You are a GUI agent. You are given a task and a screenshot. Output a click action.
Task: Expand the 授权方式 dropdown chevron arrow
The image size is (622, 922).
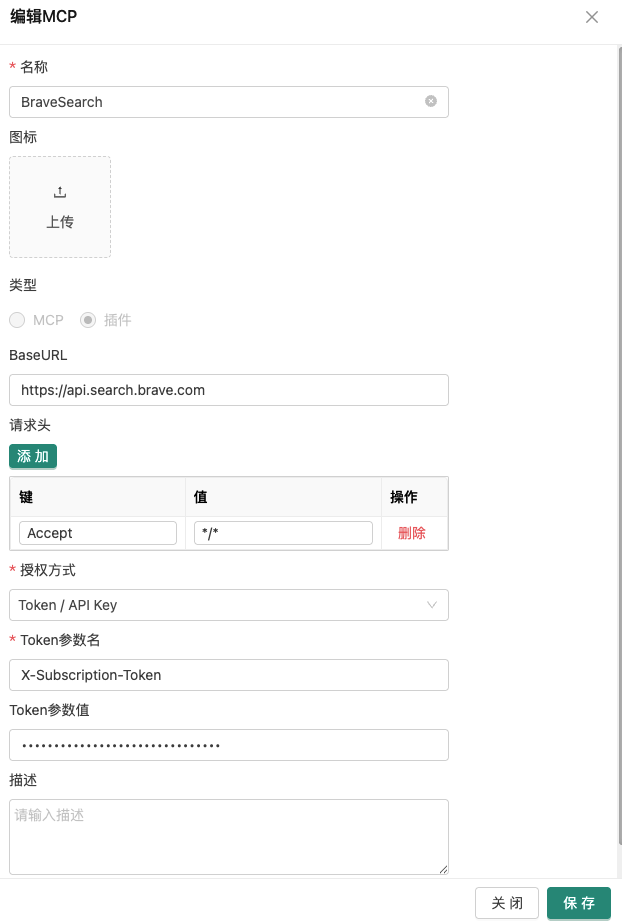432,605
